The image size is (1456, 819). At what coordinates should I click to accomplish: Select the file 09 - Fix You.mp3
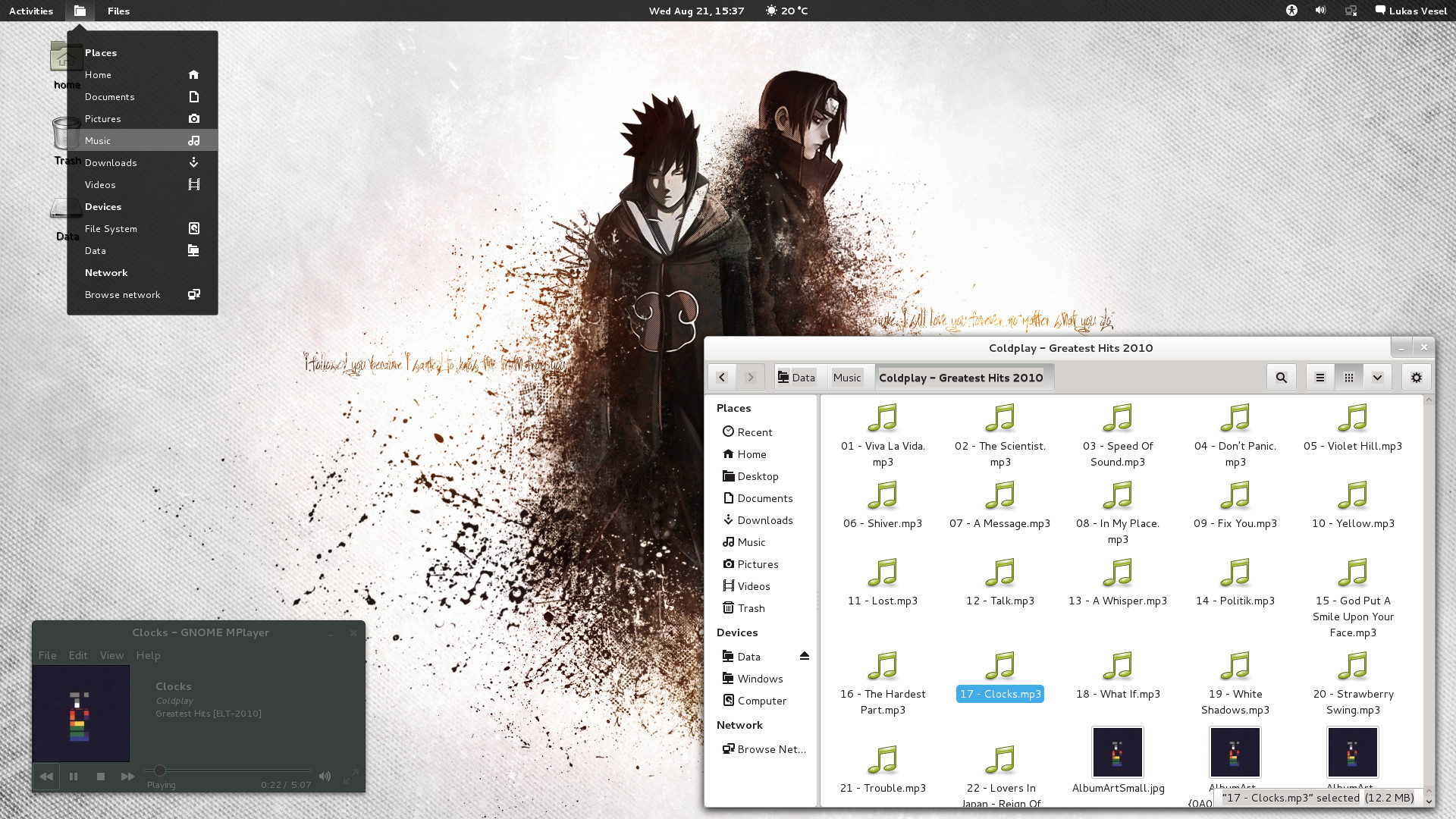[1235, 506]
